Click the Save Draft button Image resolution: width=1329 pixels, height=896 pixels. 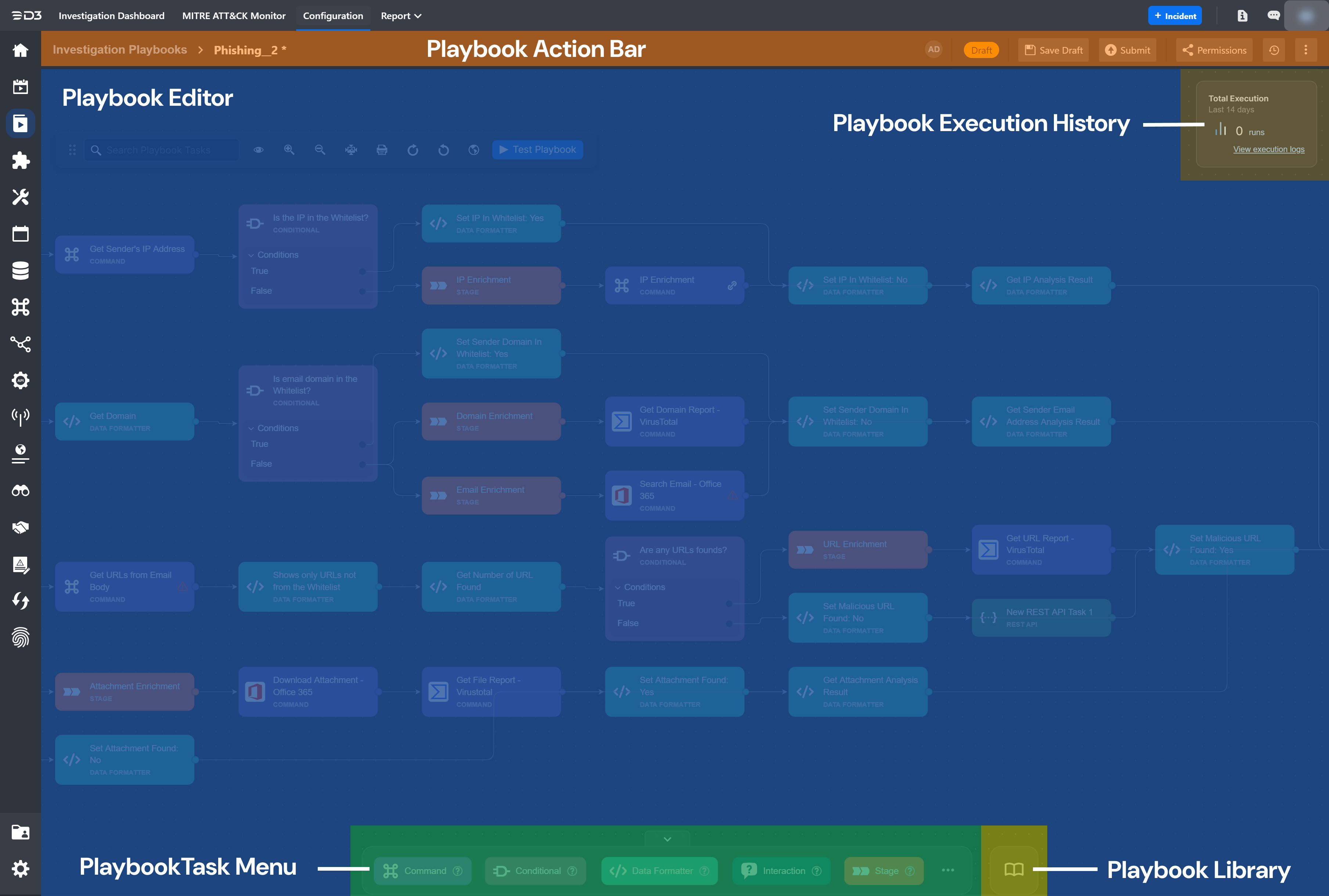[1054, 50]
